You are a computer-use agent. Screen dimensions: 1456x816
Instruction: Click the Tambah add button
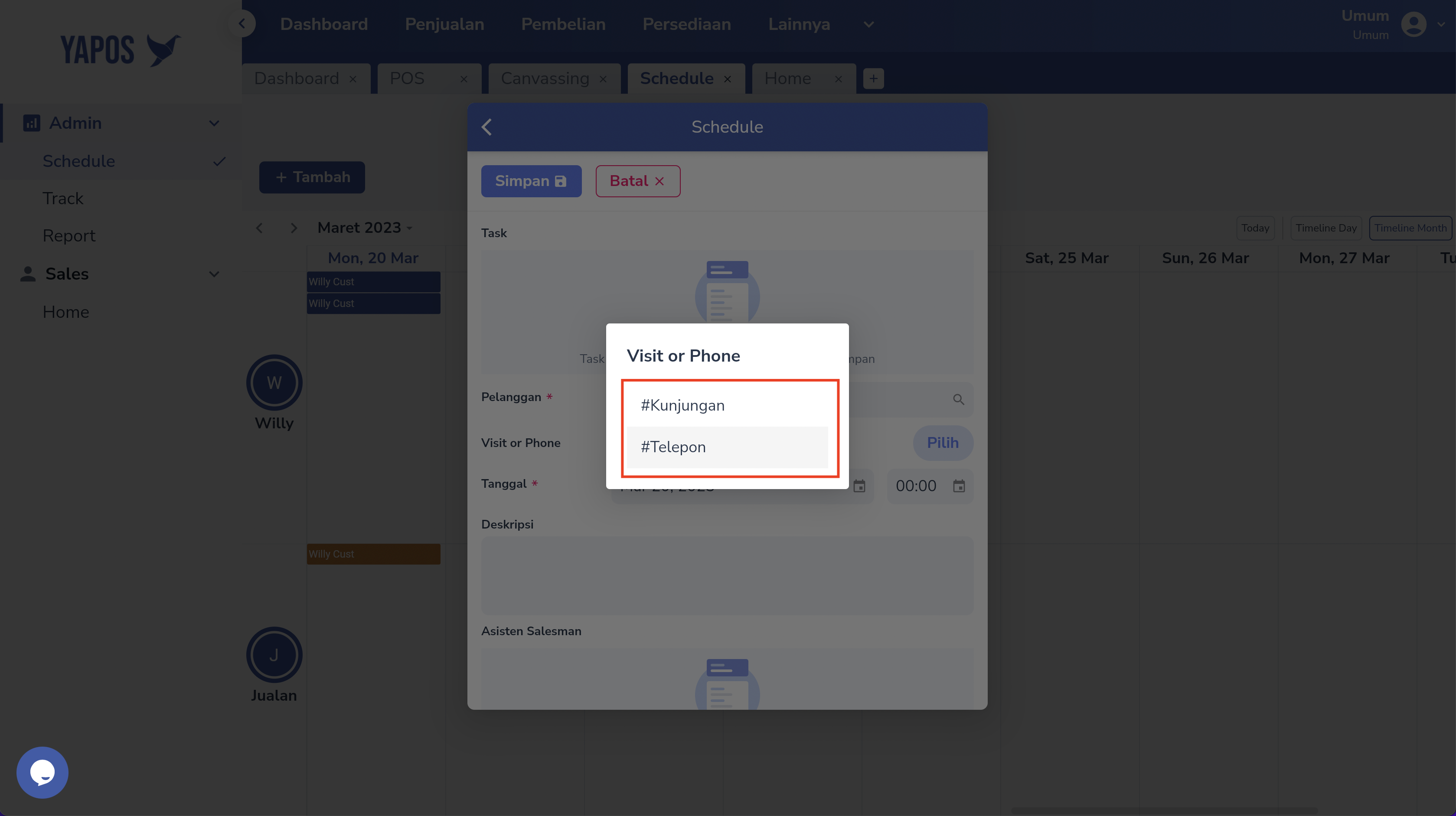(x=311, y=177)
